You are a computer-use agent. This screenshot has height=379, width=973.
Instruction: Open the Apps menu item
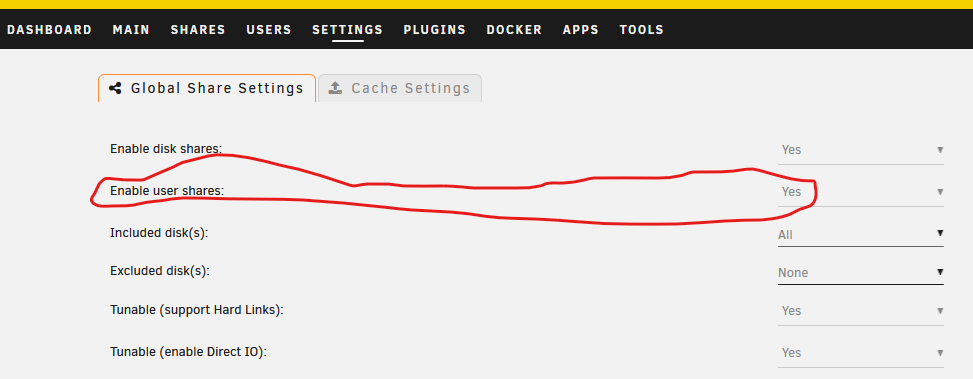[x=581, y=30]
